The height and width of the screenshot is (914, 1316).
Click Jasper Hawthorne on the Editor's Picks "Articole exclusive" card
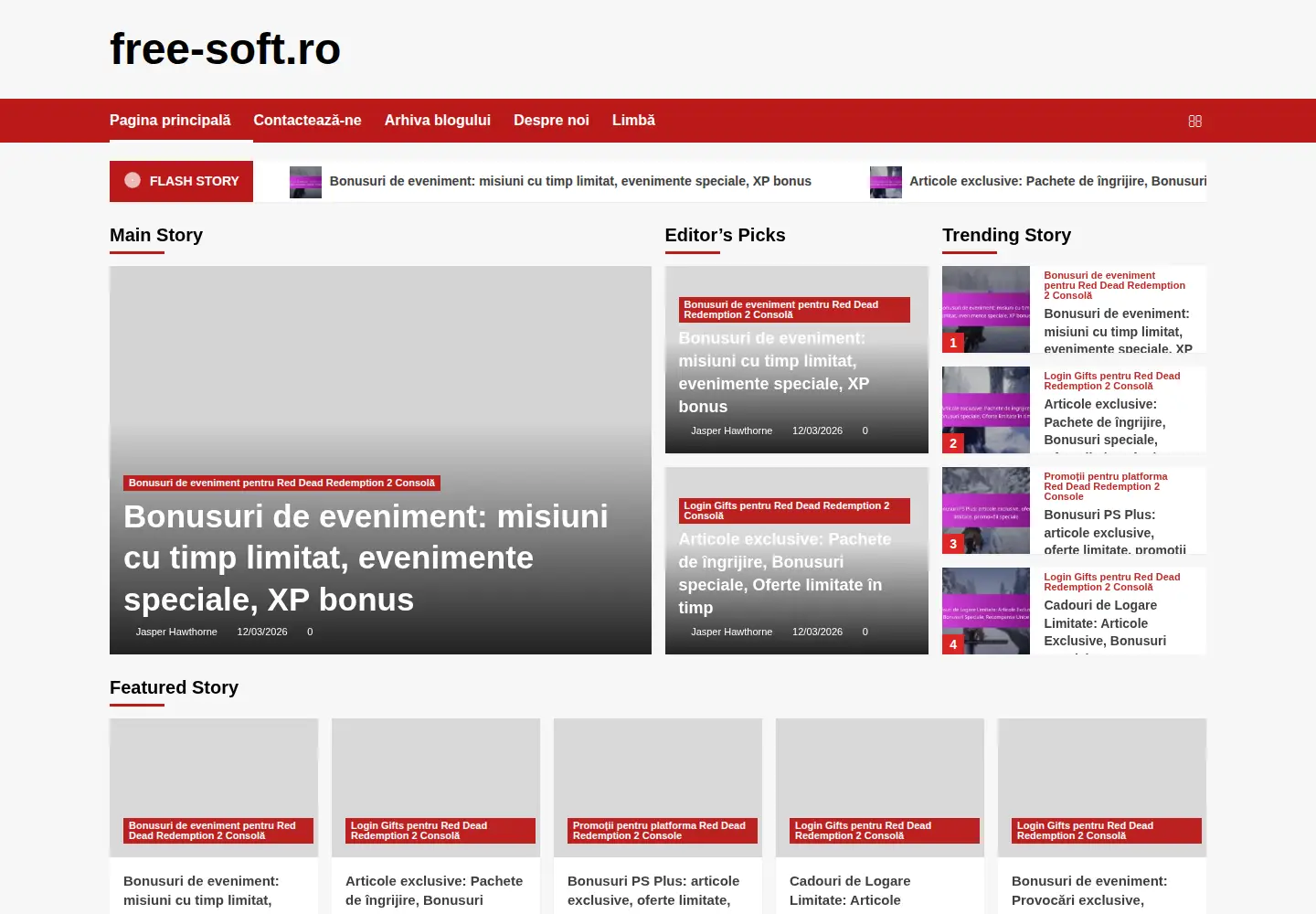click(x=731, y=632)
